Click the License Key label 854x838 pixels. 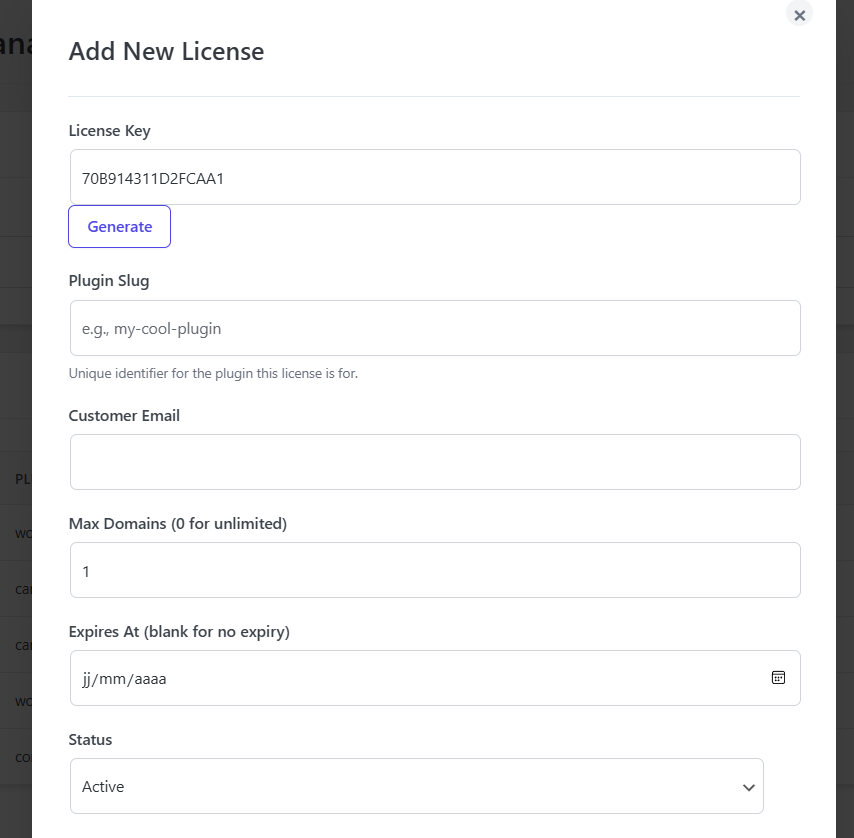click(x=109, y=131)
